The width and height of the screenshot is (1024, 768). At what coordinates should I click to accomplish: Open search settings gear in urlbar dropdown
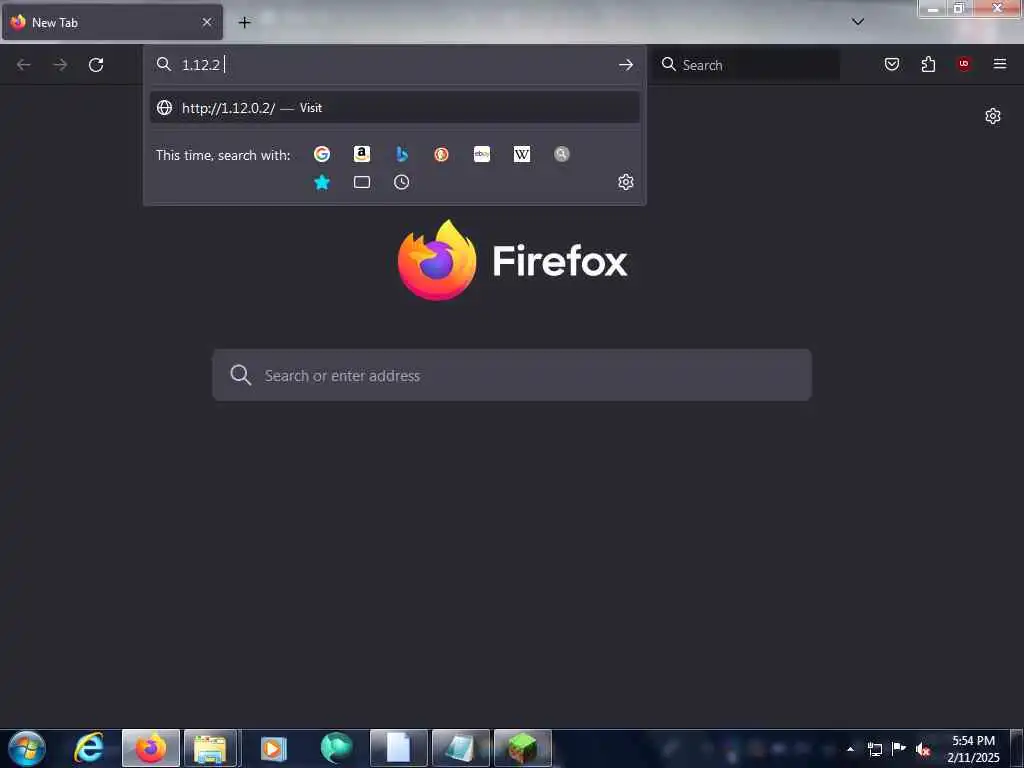[626, 182]
